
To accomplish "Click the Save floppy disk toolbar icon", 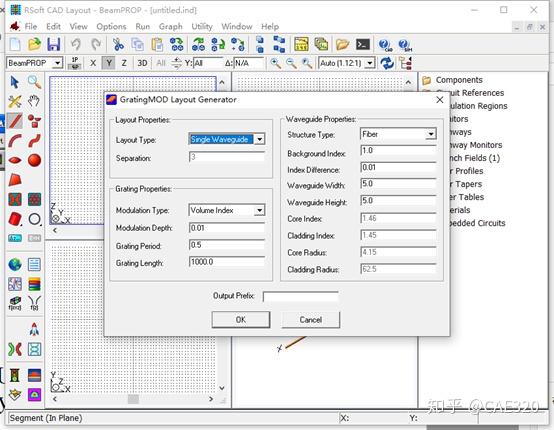I will (x=54, y=44).
